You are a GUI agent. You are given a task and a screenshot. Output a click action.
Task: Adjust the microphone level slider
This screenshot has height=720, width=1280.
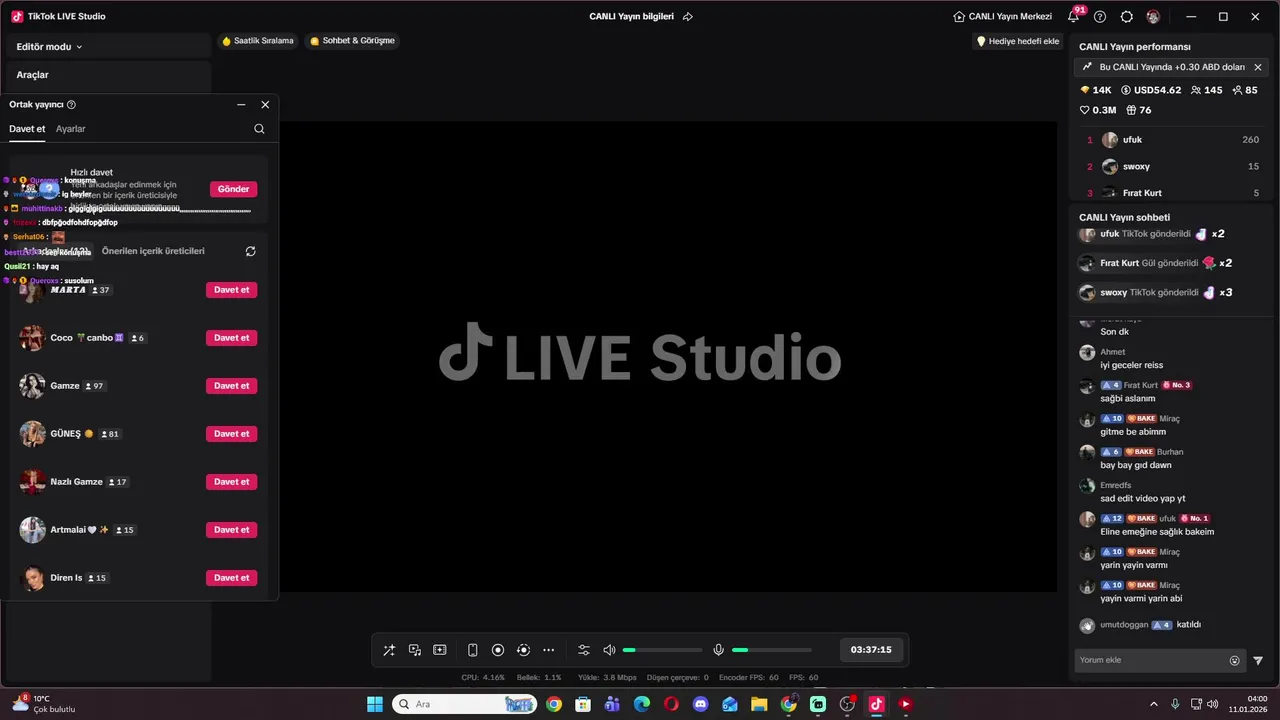(771, 650)
